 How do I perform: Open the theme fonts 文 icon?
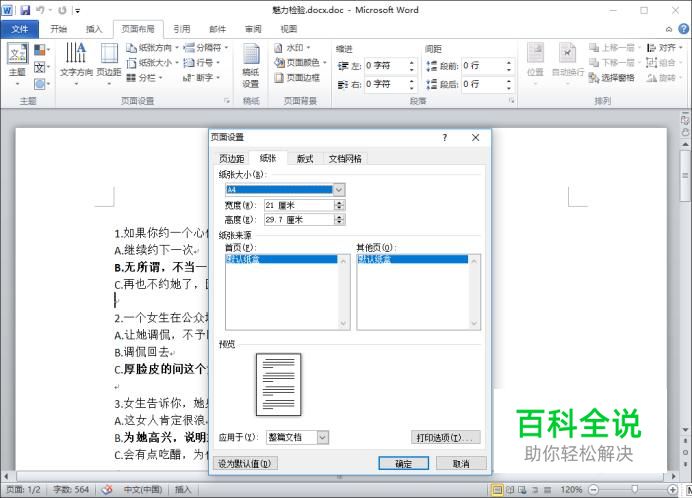[40, 67]
